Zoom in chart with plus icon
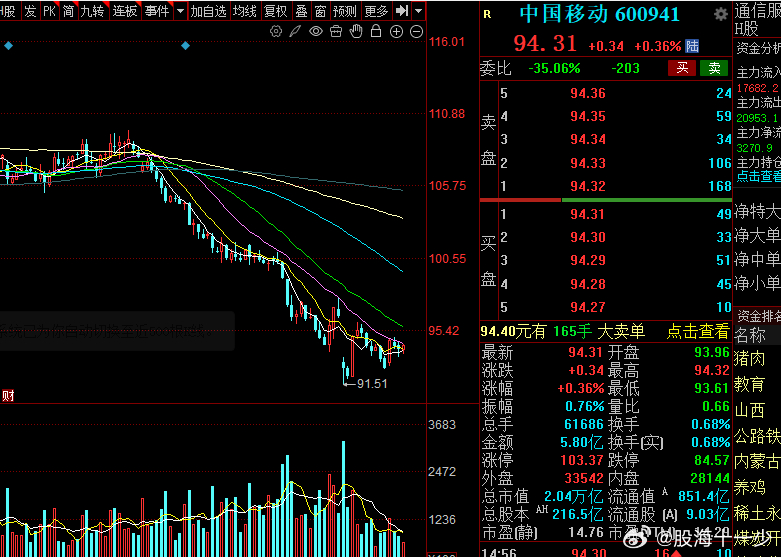Image resolution: width=781 pixels, height=557 pixels. click(x=396, y=32)
